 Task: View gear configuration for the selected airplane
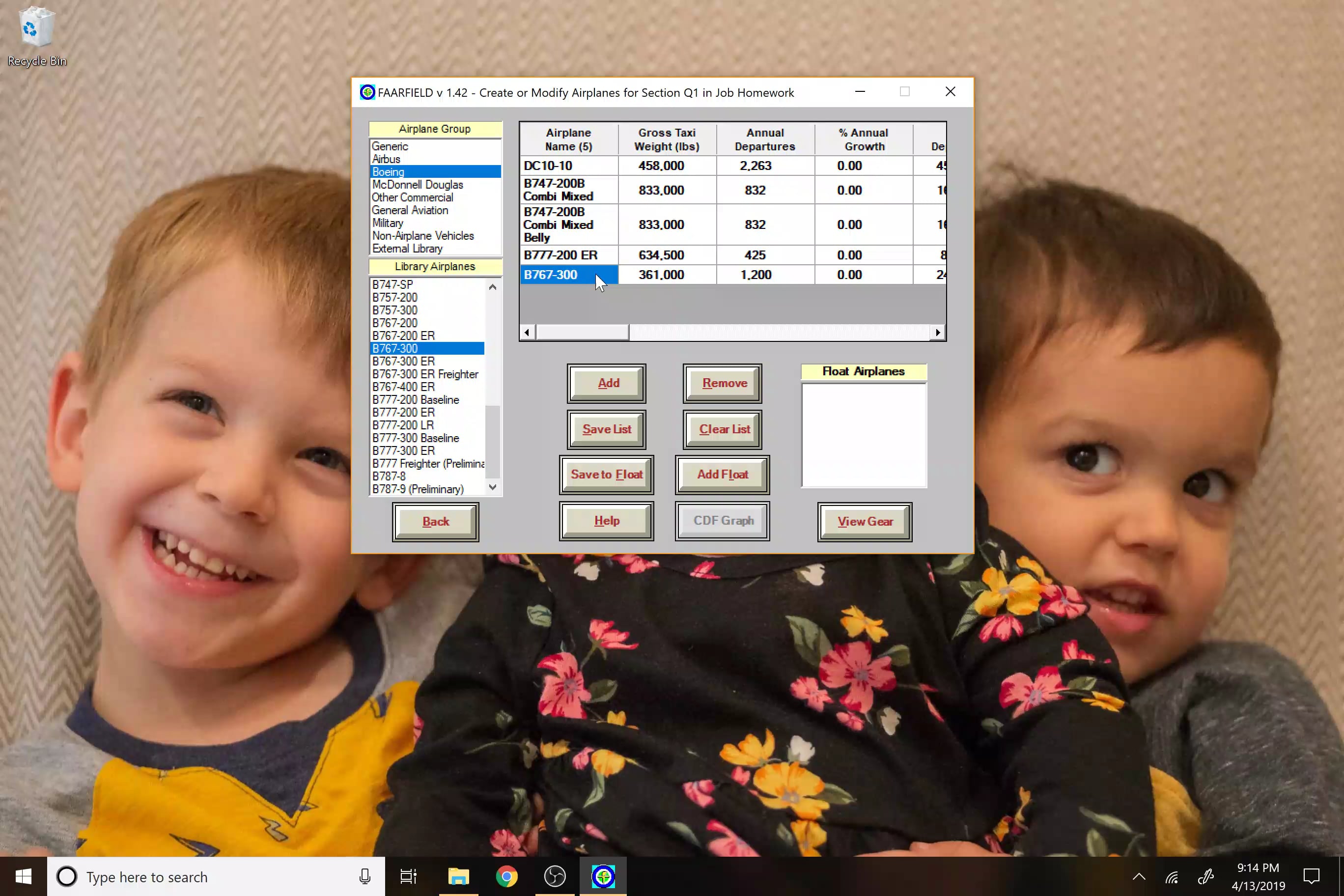[864, 521]
